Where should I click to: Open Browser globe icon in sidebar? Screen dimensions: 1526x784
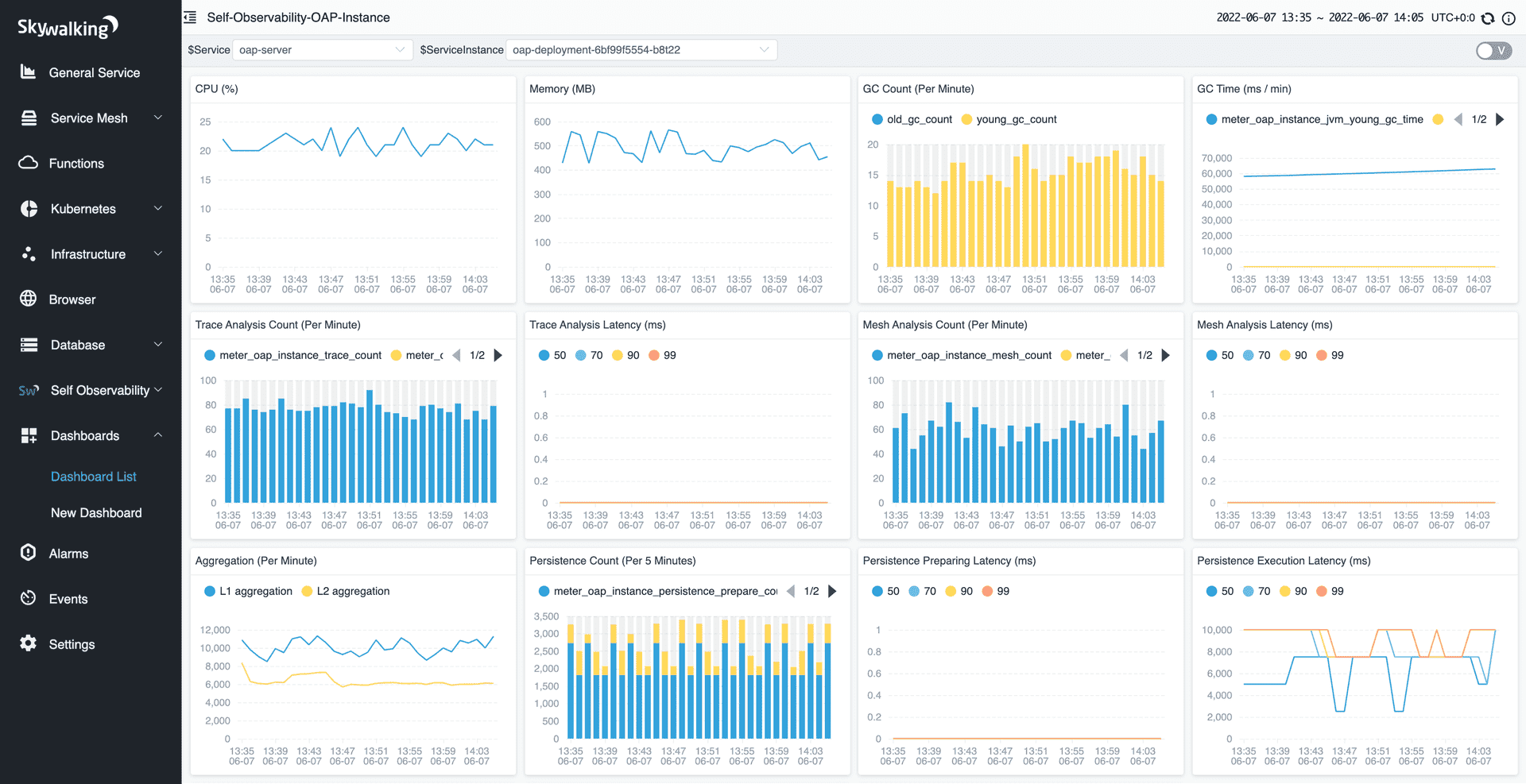[28, 299]
